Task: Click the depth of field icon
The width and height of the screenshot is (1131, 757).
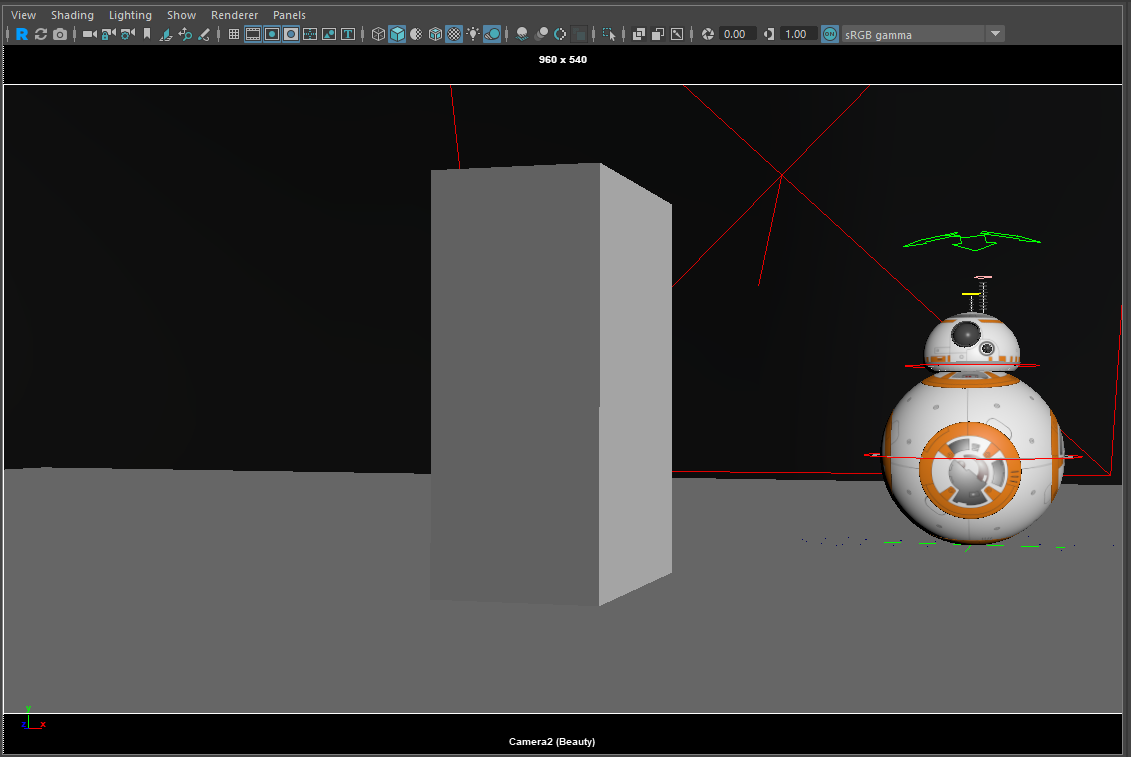Action: coord(579,34)
